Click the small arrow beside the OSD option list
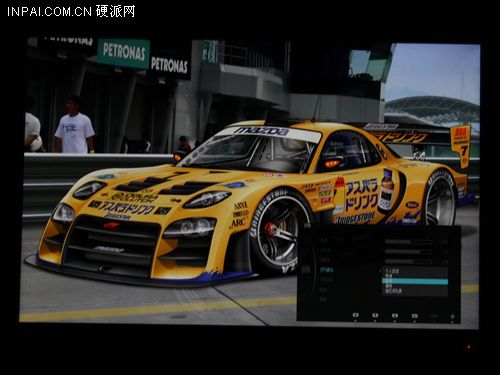The image size is (500, 375). tap(380, 271)
